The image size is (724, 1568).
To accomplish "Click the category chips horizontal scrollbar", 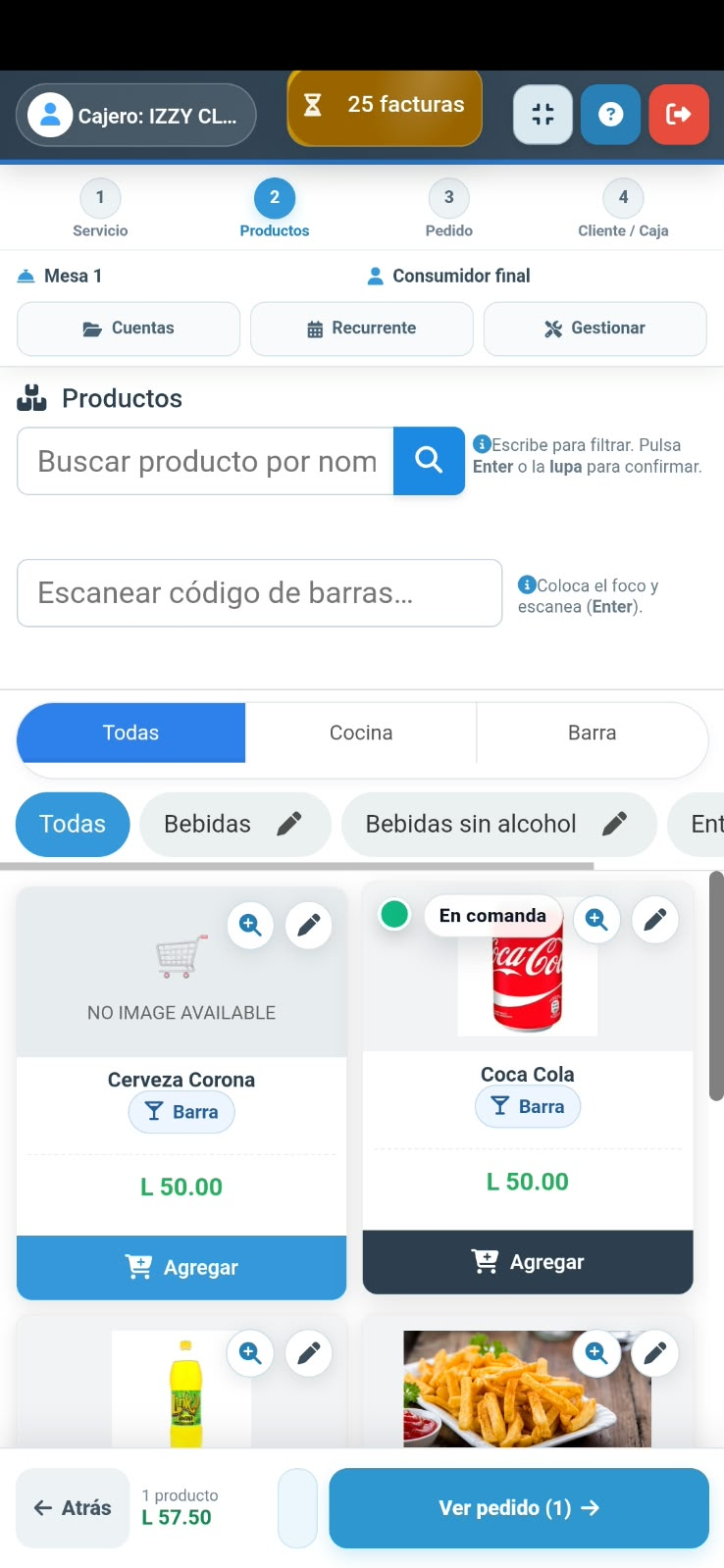I will pyautogui.click(x=296, y=866).
